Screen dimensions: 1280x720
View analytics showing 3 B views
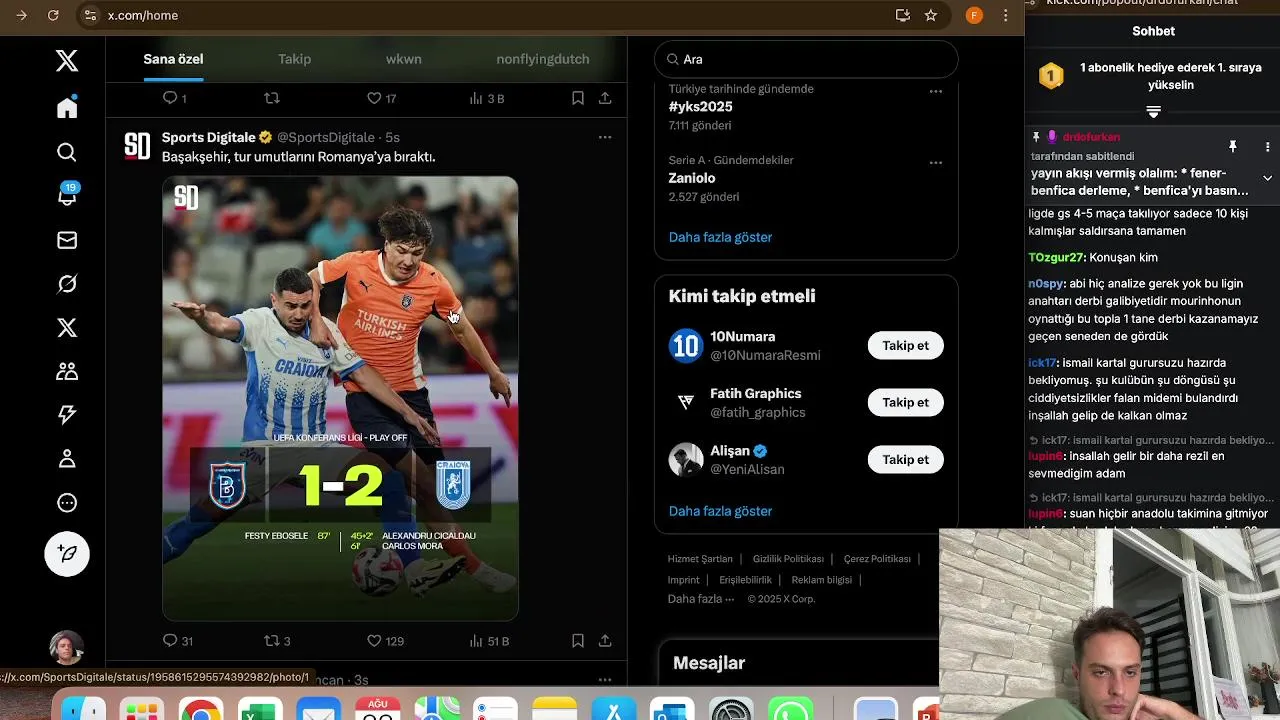(487, 98)
